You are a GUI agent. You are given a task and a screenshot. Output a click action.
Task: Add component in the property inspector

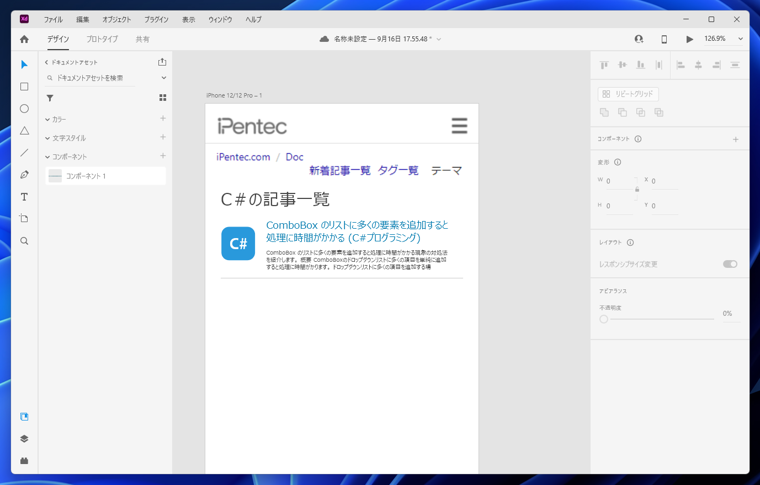735,140
